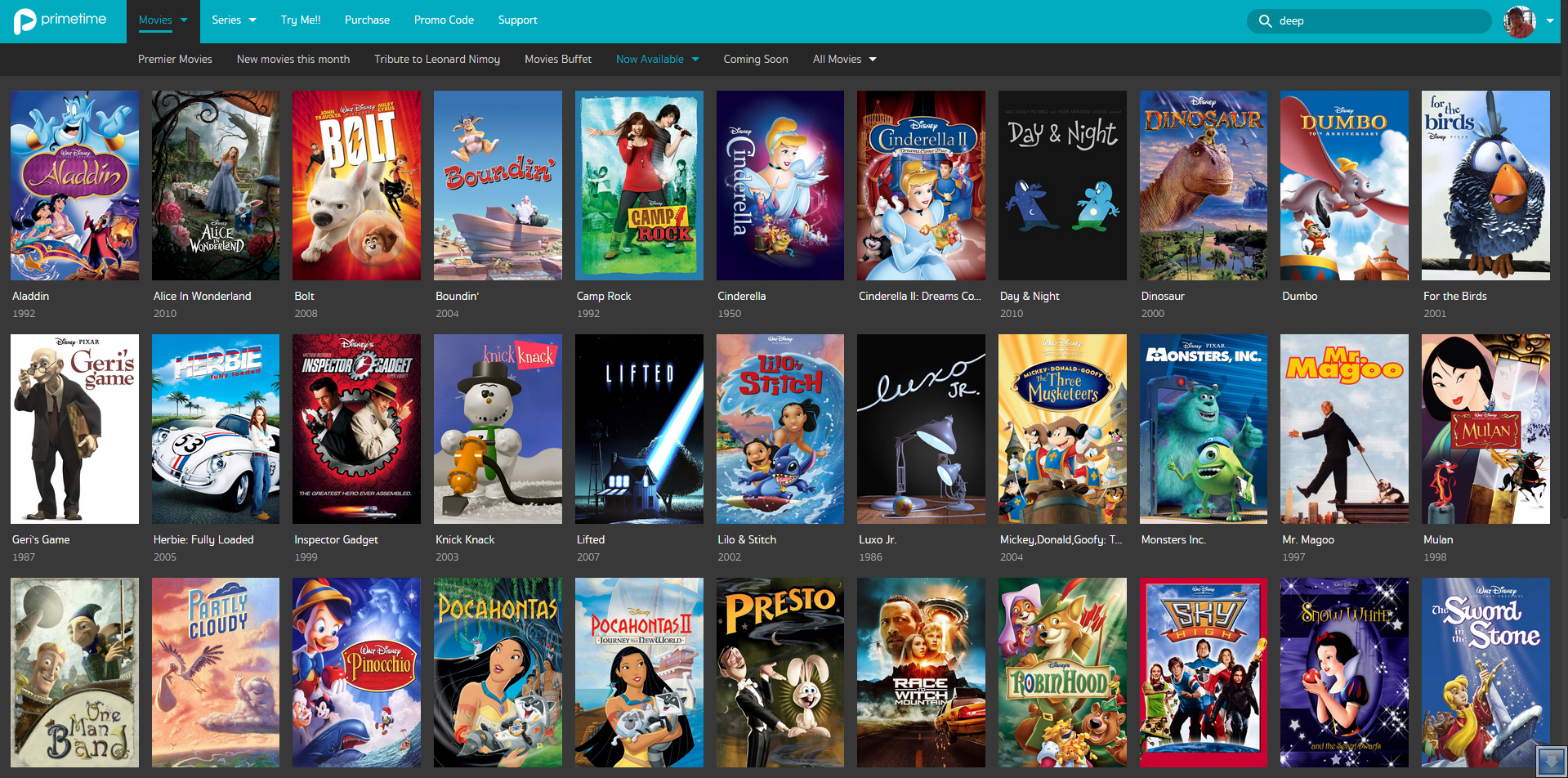Click the scroll-down arrow button at bottom right
The width and height of the screenshot is (1568, 778).
pos(1550,762)
